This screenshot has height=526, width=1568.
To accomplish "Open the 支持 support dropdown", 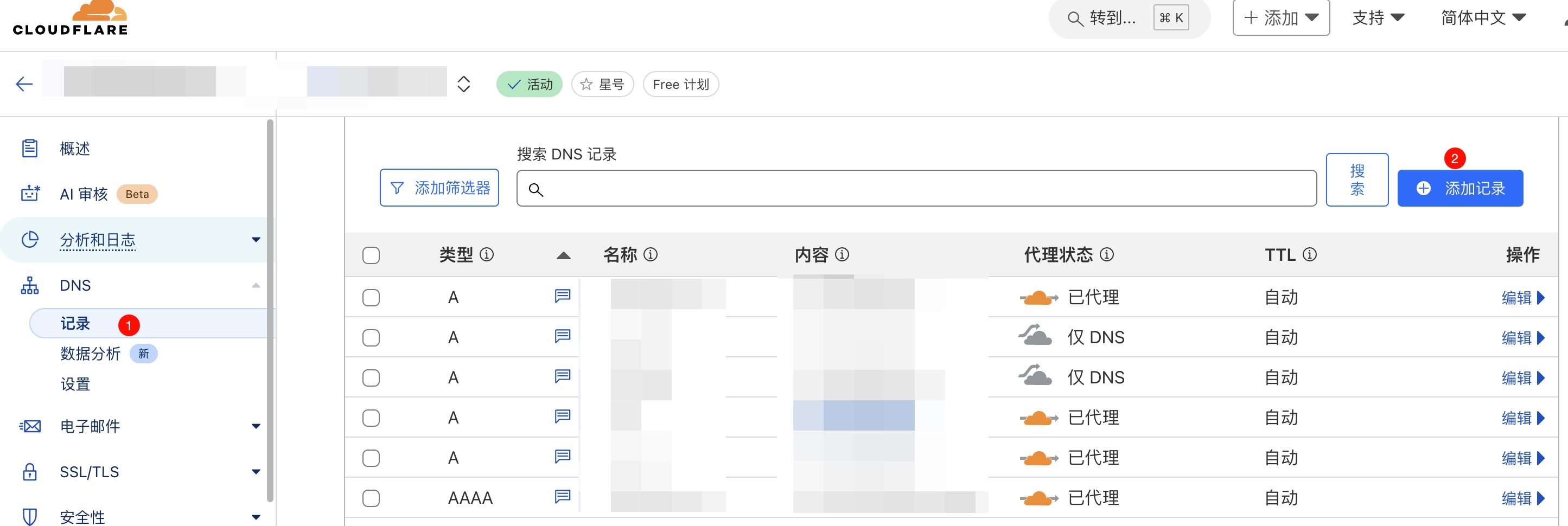I will coord(1378,18).
